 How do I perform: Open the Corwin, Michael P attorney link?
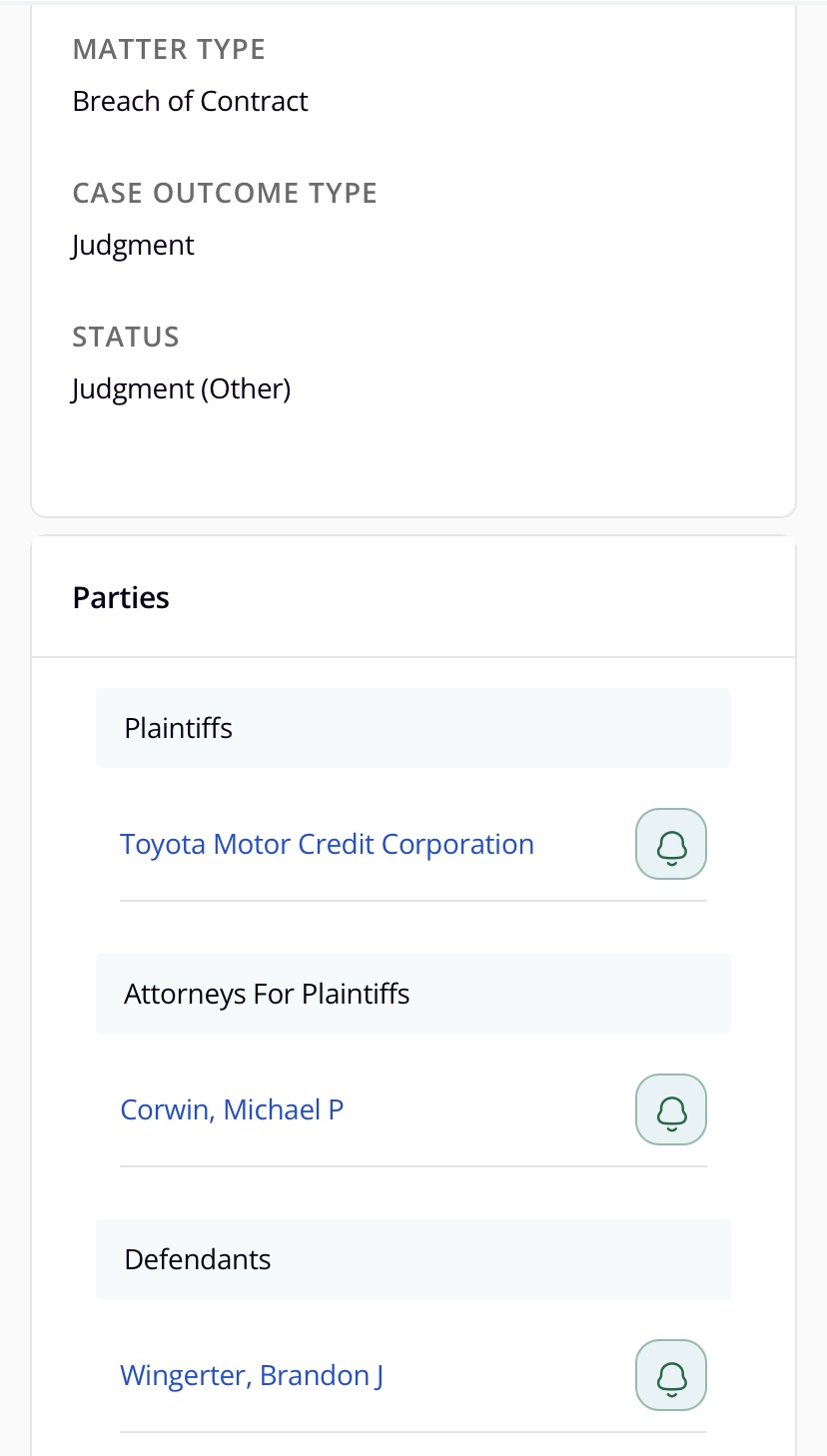coord(232,1109)
